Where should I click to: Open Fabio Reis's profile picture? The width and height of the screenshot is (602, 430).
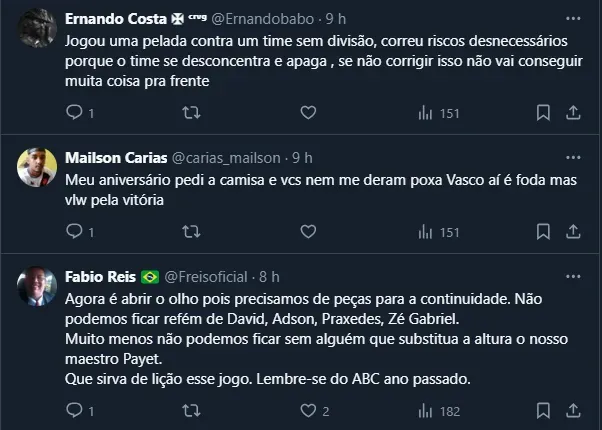click(36, 288)
